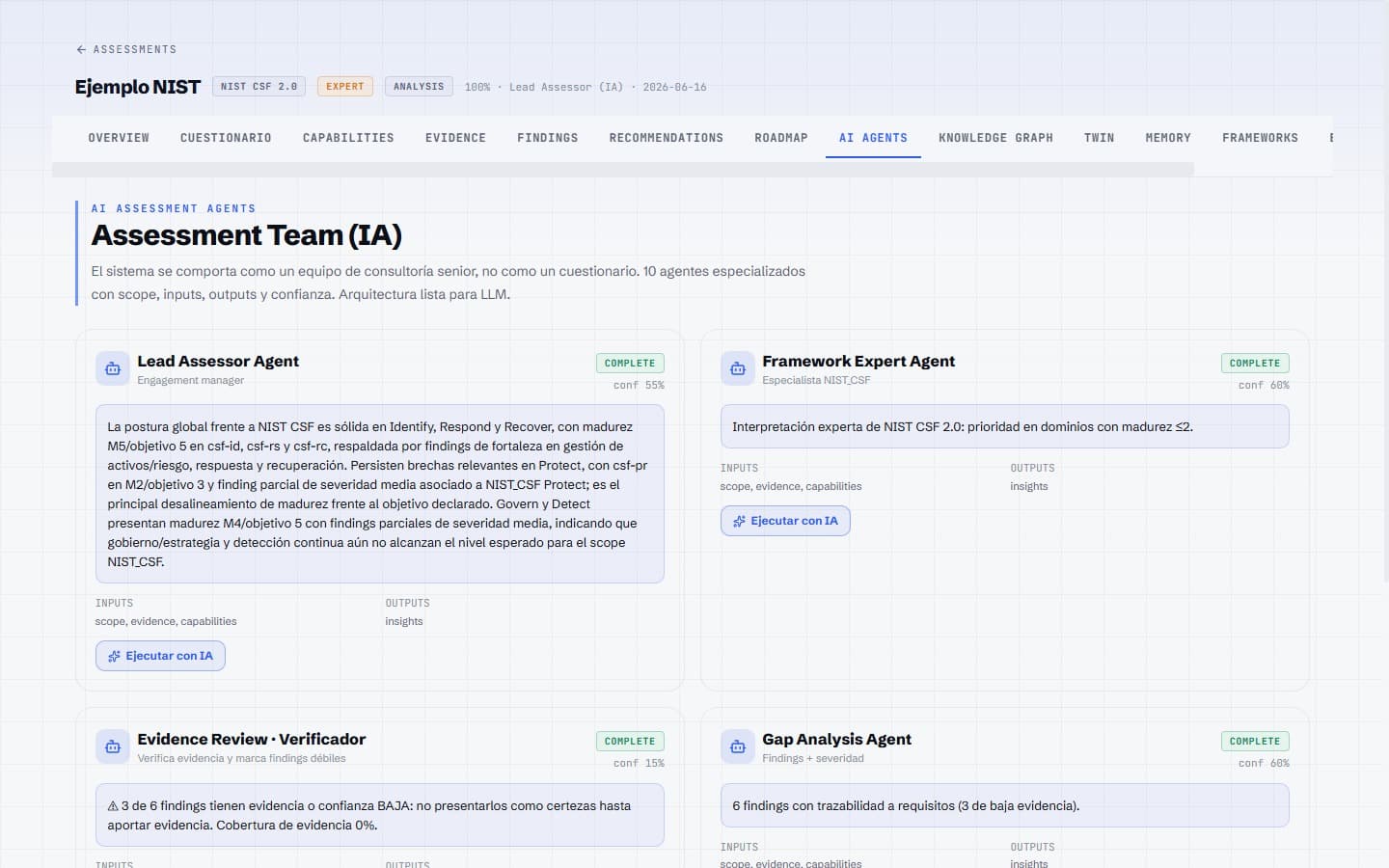Viewport: 1389px width, 868px height.
Task: Click Lead Assessor Agent COMPLETE status badge
Action: click(x=630, y=364)
